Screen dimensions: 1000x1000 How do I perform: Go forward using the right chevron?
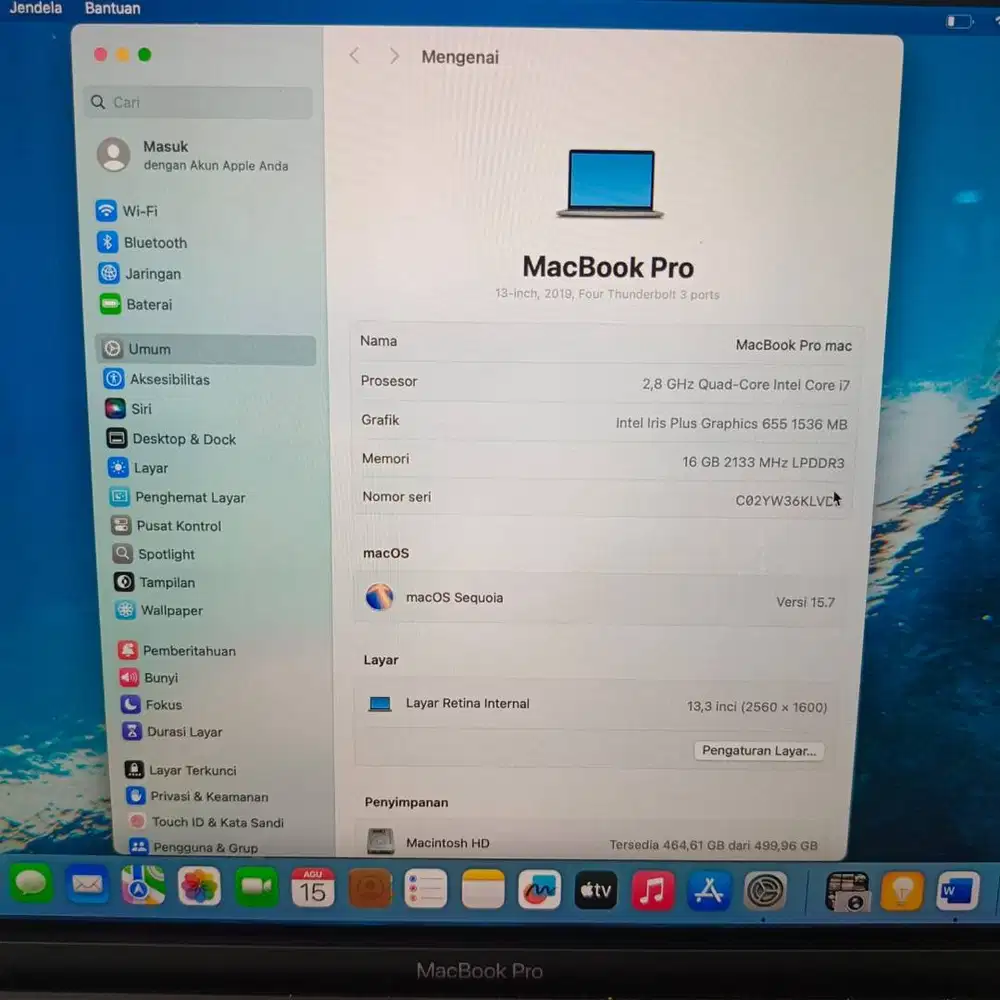(394, 56)
